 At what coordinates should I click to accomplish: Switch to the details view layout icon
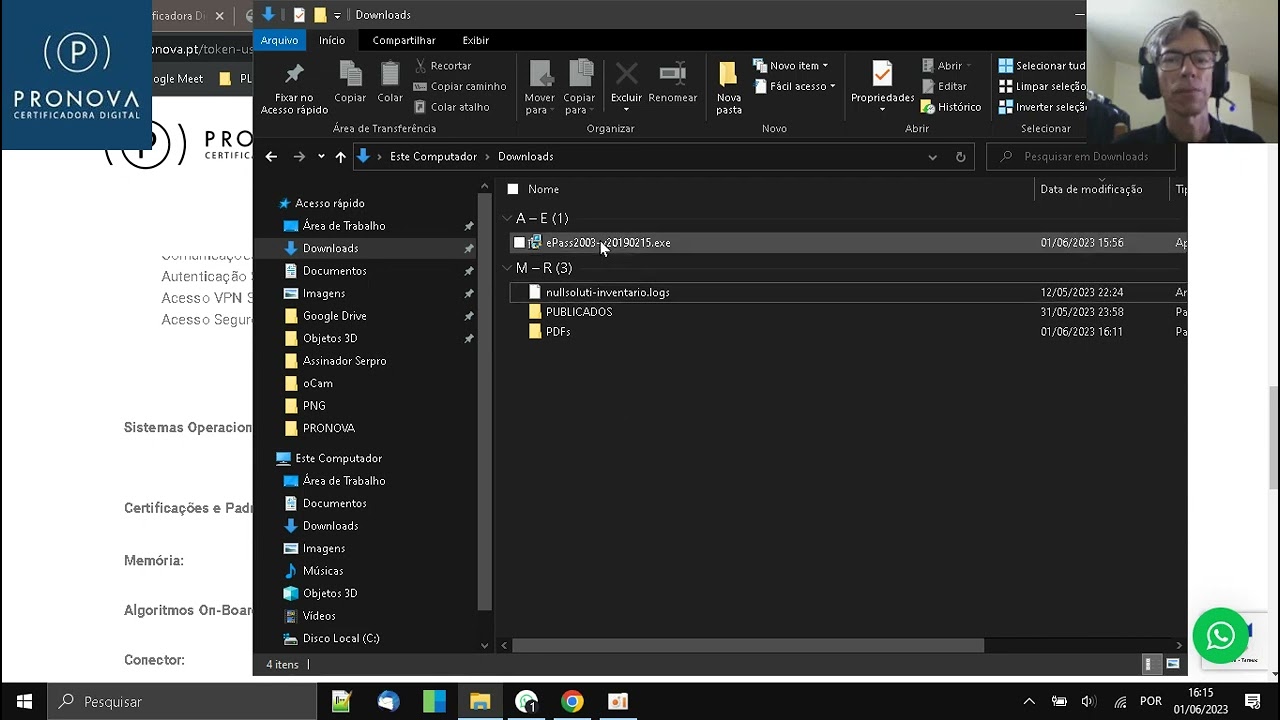pyautogui.click(x=1149, y=664)
